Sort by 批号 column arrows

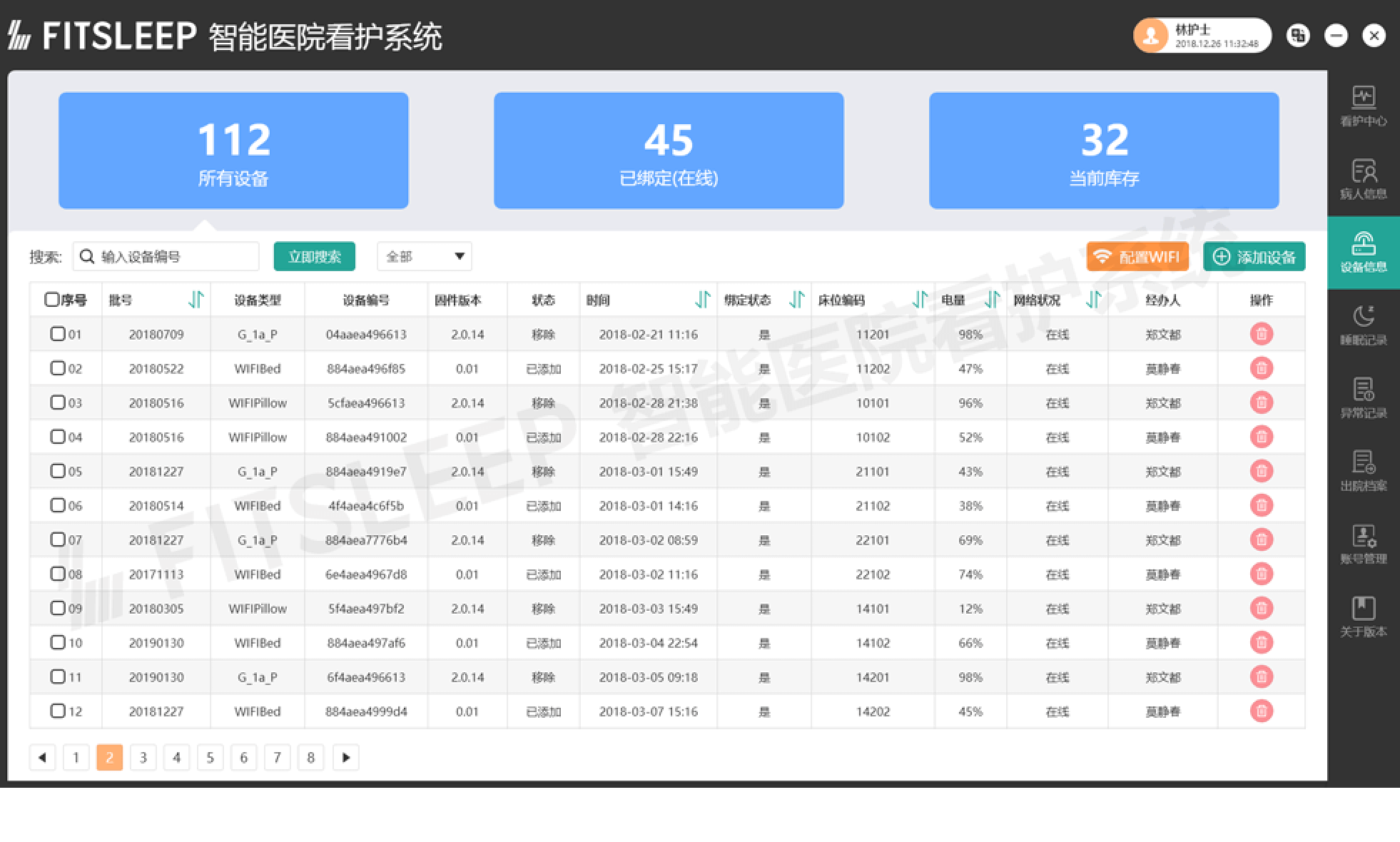click(196, 300)
